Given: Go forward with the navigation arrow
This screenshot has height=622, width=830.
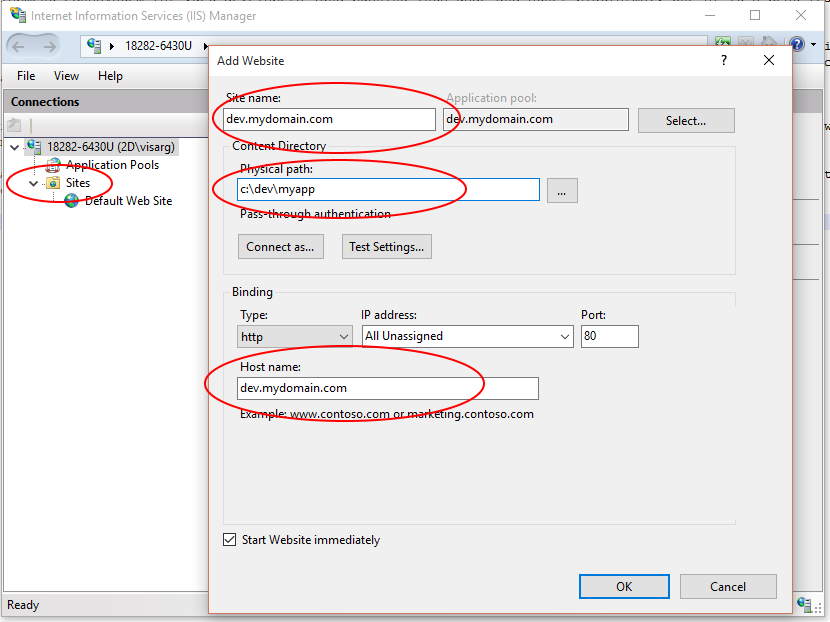Looking at the screenshot, I should pos(49,47).
